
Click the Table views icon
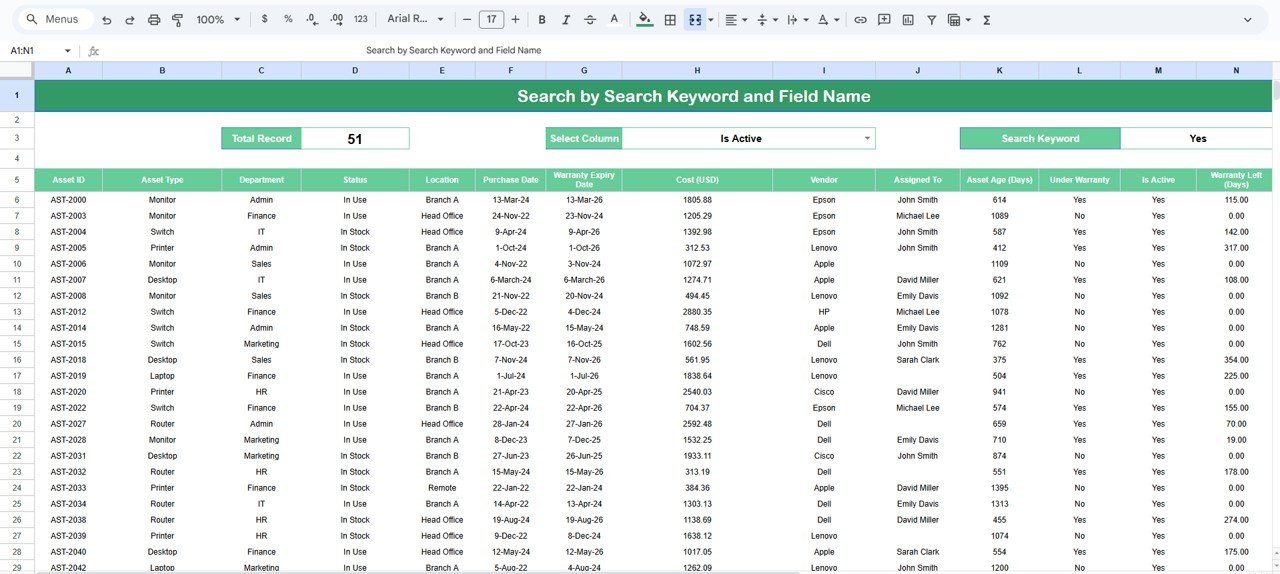(953, 20)
